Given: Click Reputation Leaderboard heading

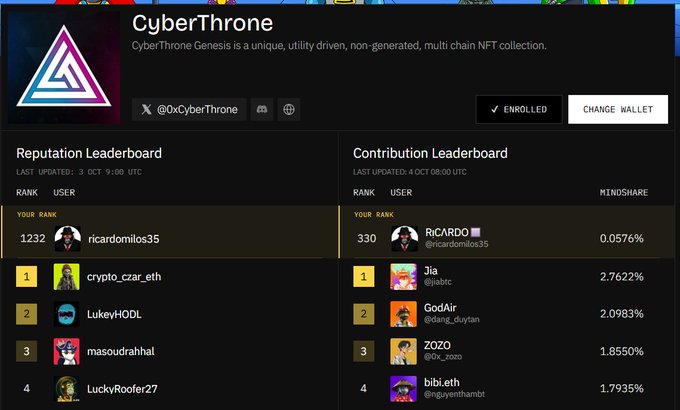Looking at the screenshot, I should (x=89, y=153).
